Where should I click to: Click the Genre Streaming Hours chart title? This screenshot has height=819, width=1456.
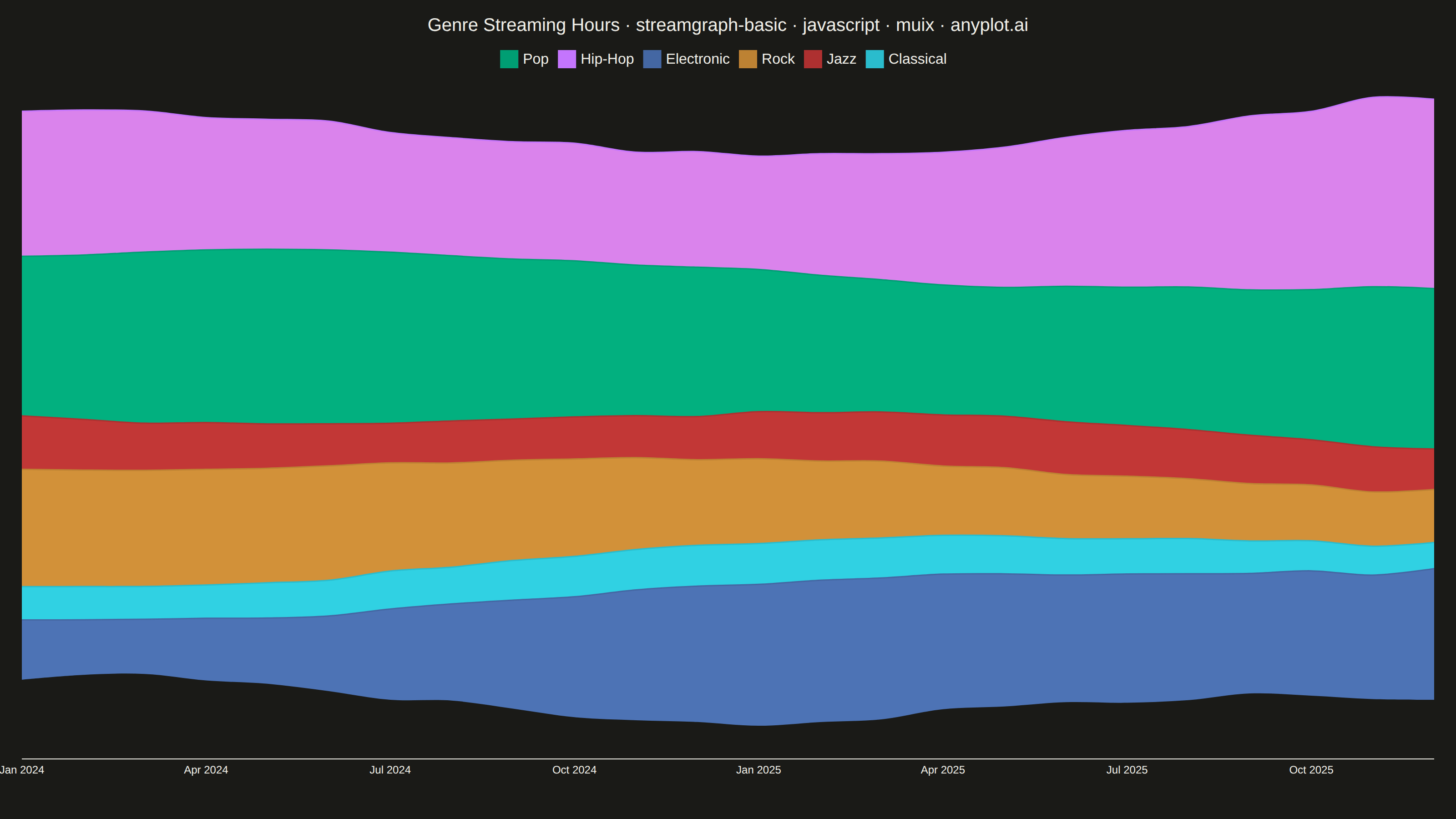click(728, 25)
